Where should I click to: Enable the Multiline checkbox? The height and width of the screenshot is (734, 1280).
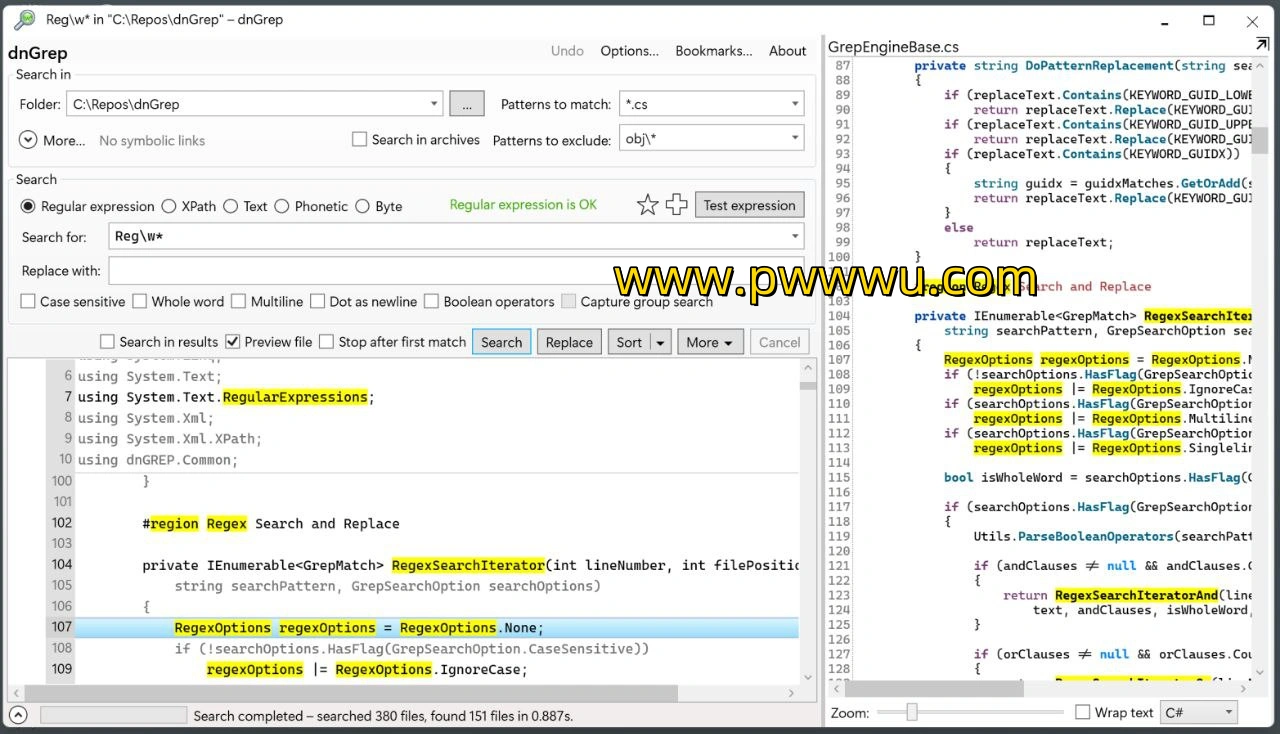pos(239,301)
